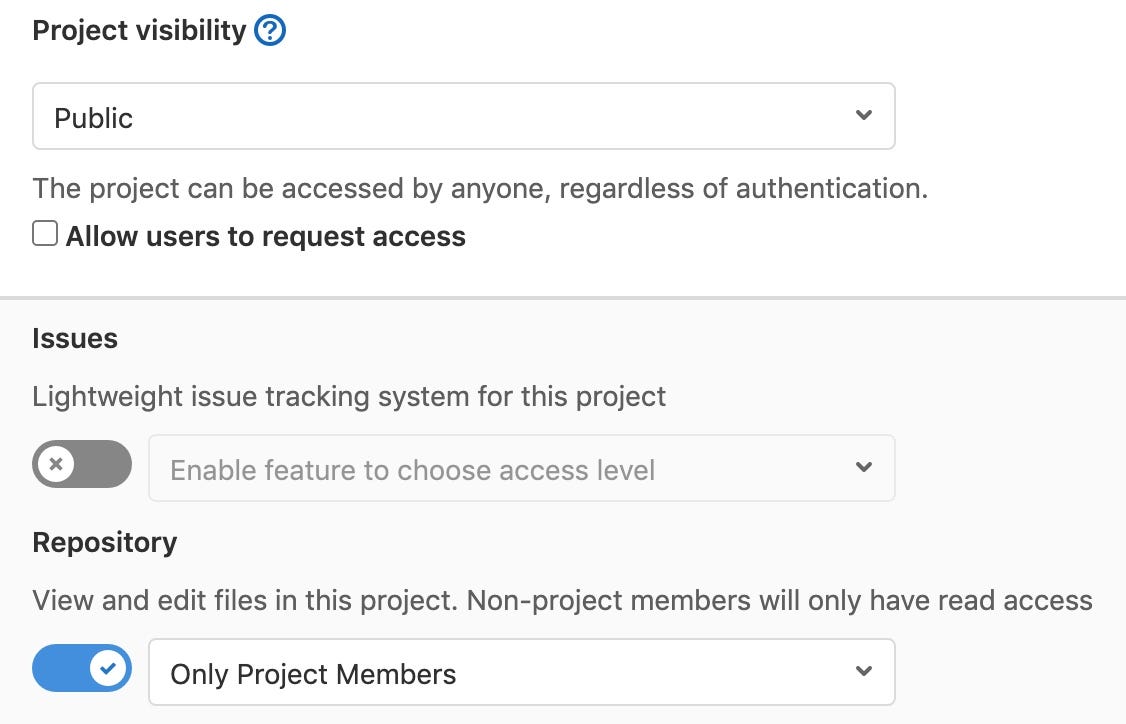The image size is (1126, 724).
Task: Click checkmark knob on Repository switch
Action: 108,668
